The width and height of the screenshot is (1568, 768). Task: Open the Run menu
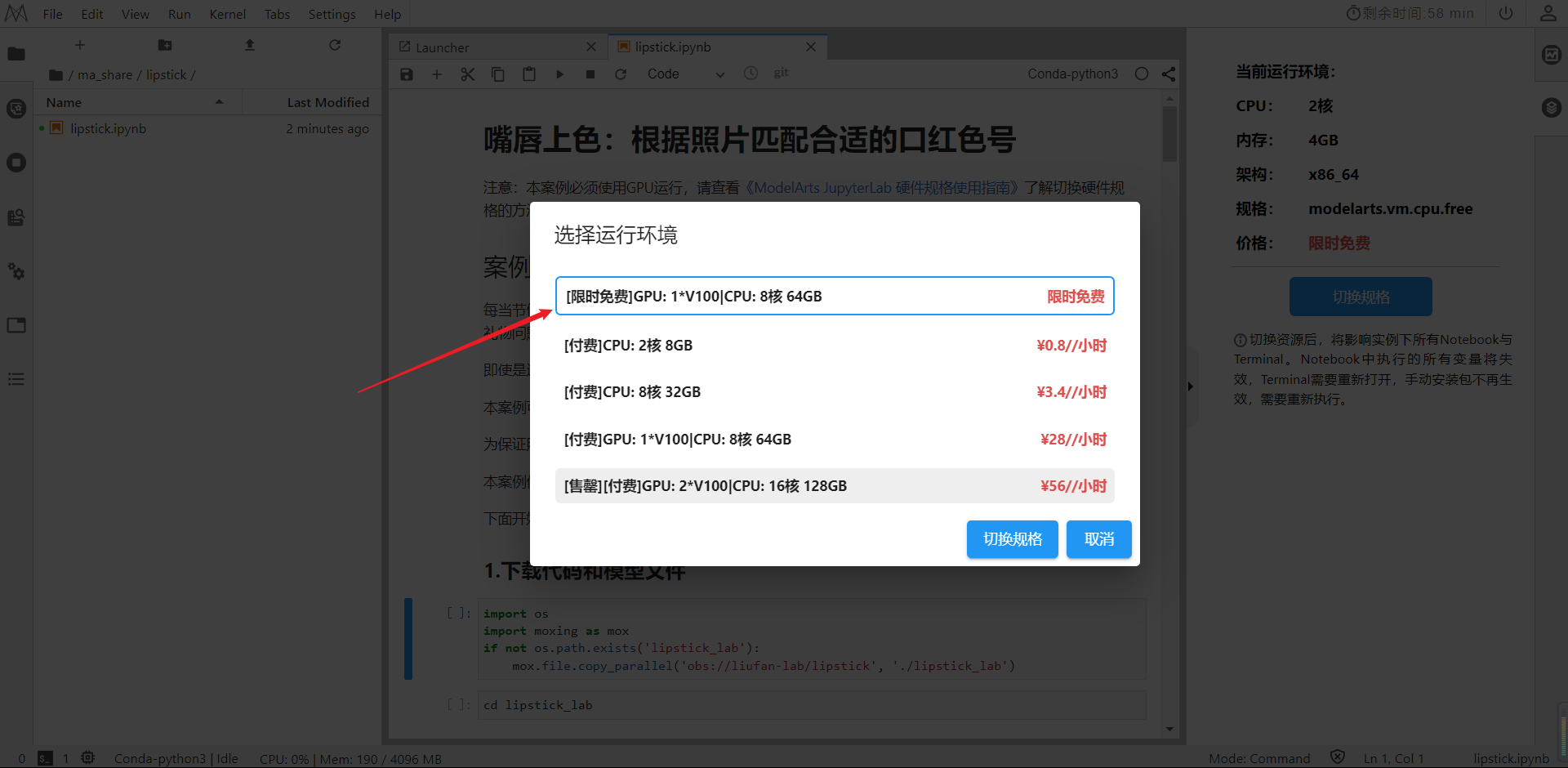180,14
